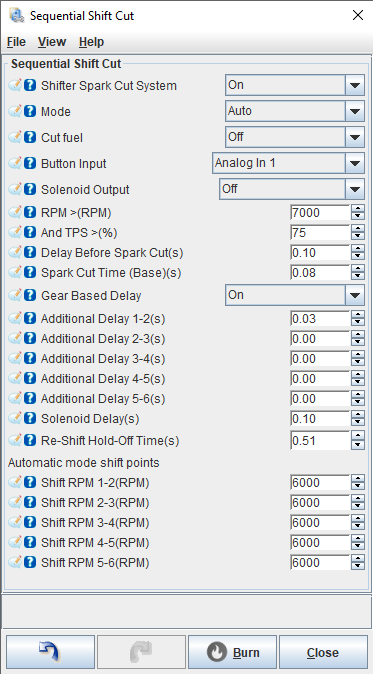The image size is (373, 674).
Task: Click the edit icon beside Shifter Spark Cut System
Action: (15, 85)
